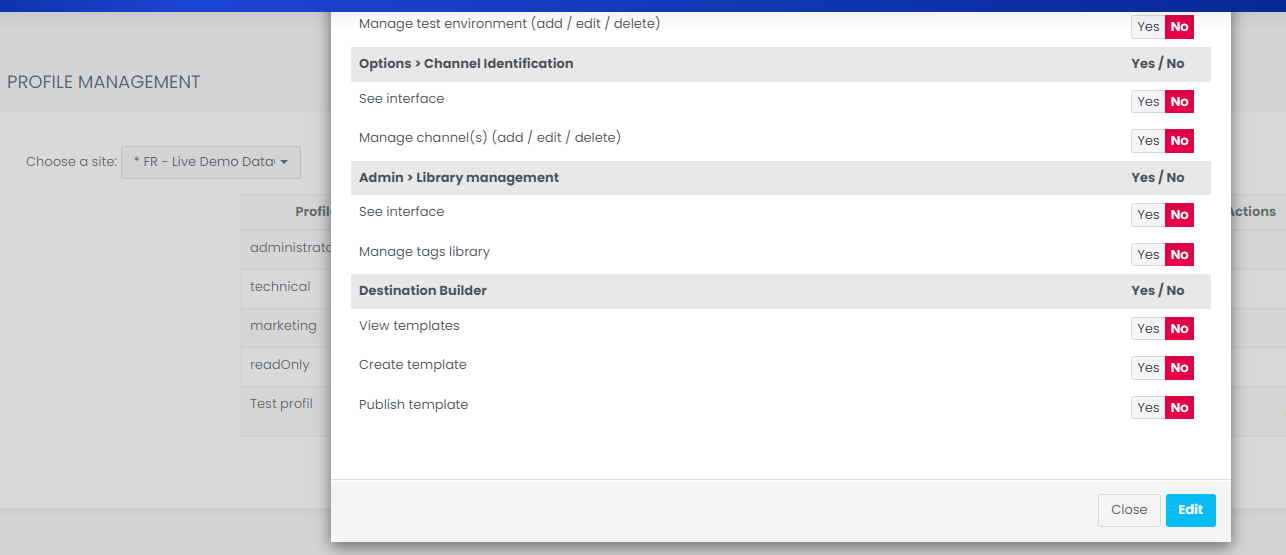This screenshot has width=1286, height=555.
Task: Turn on Create template permission with Yes
Action: [x=1148, y=368]
